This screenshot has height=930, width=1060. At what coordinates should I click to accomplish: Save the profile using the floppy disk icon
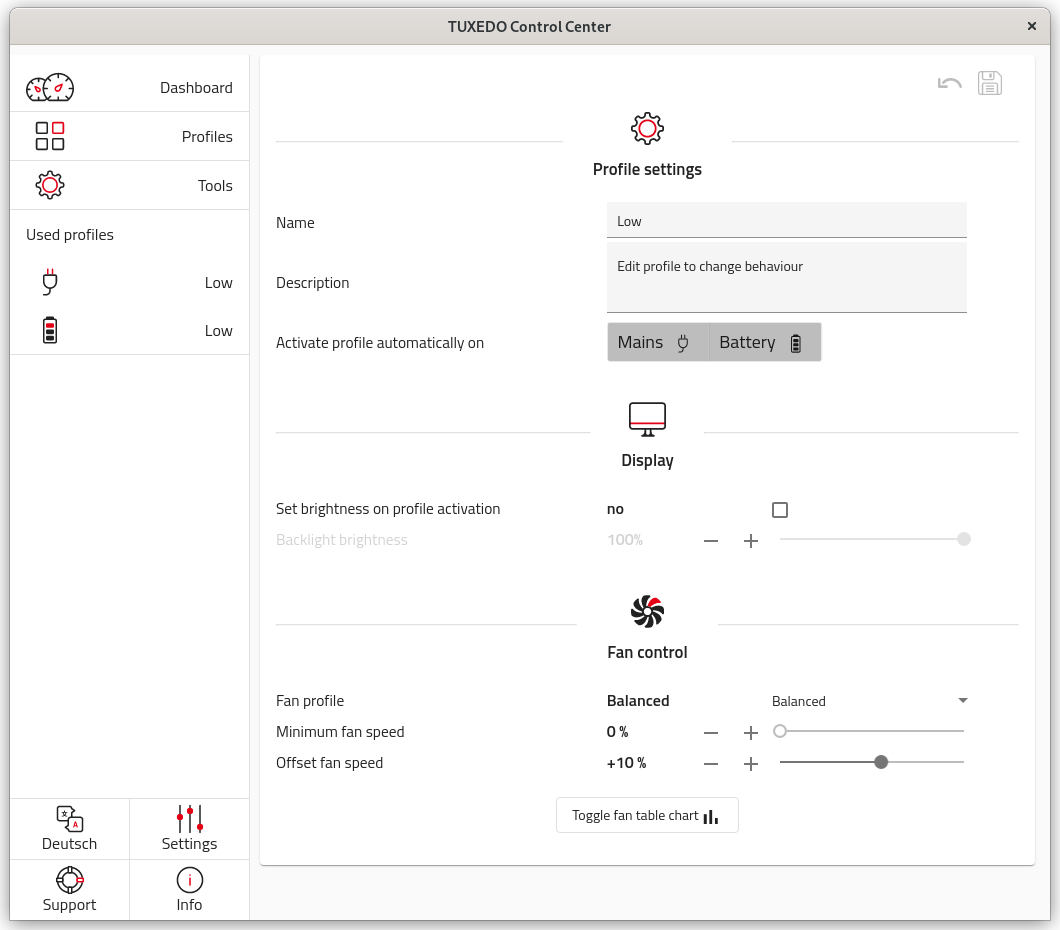[x=990, y=83]
